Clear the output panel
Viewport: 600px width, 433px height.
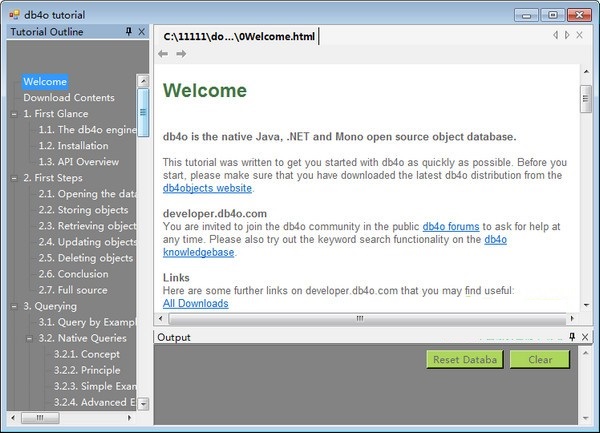pos(540,360)
